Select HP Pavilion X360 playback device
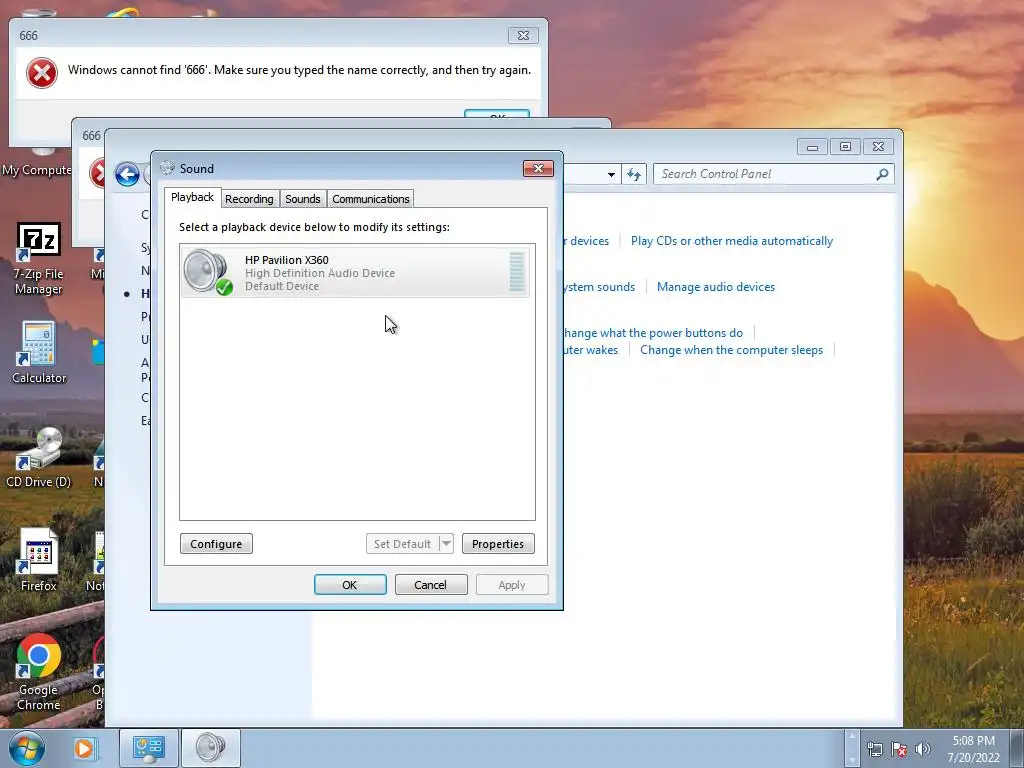Image resolution: width=1024 pixels, height=768 pixels. coord(355,272)
